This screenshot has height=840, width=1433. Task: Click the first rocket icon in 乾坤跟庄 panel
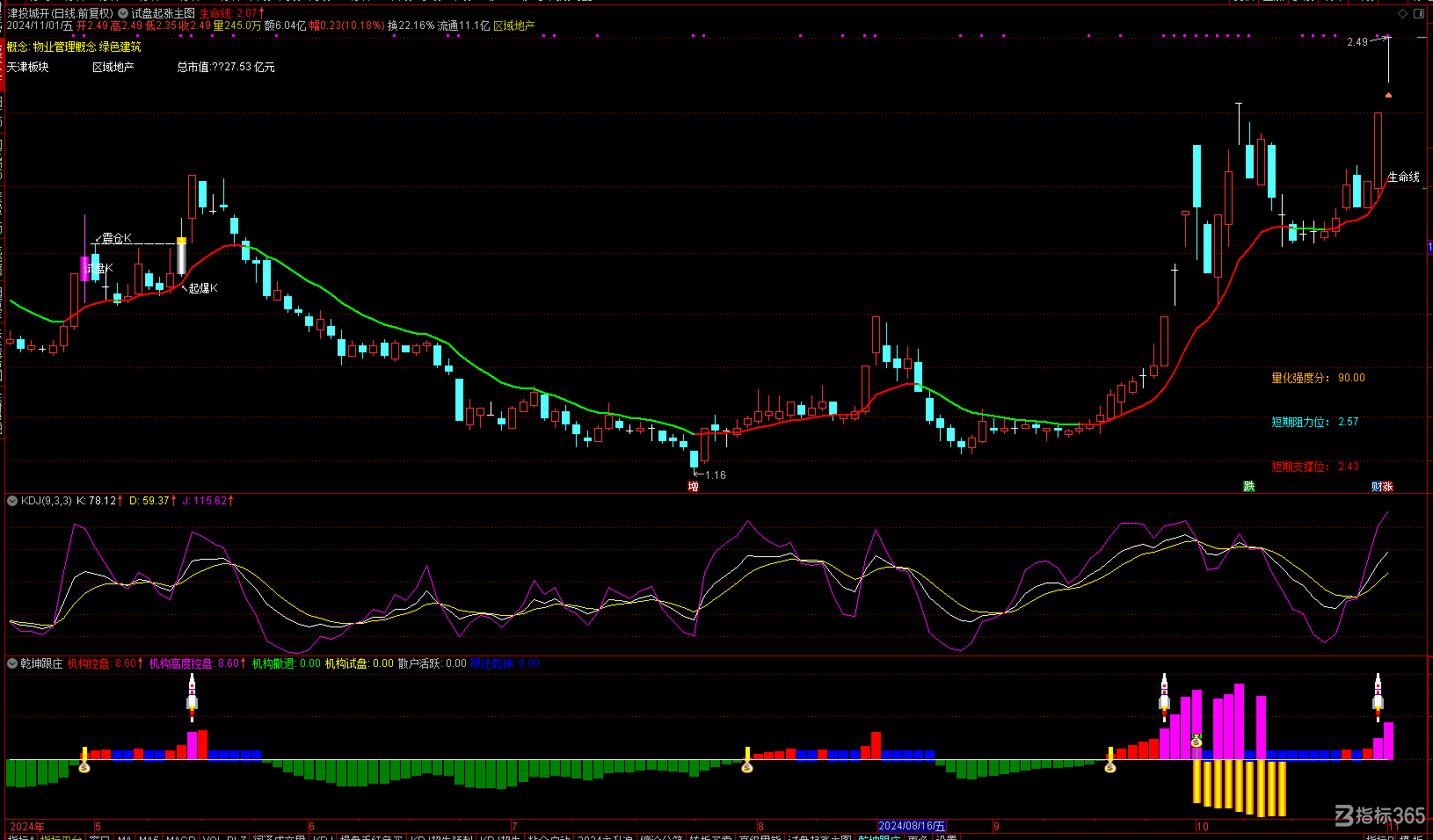click(x=192, y=696)
